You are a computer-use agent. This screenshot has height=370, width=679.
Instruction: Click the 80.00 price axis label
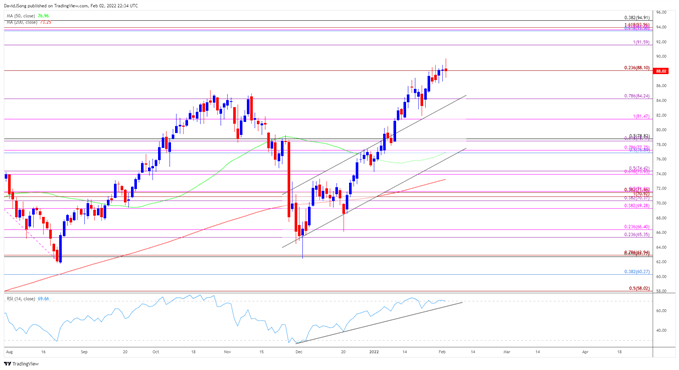(661, 130)
